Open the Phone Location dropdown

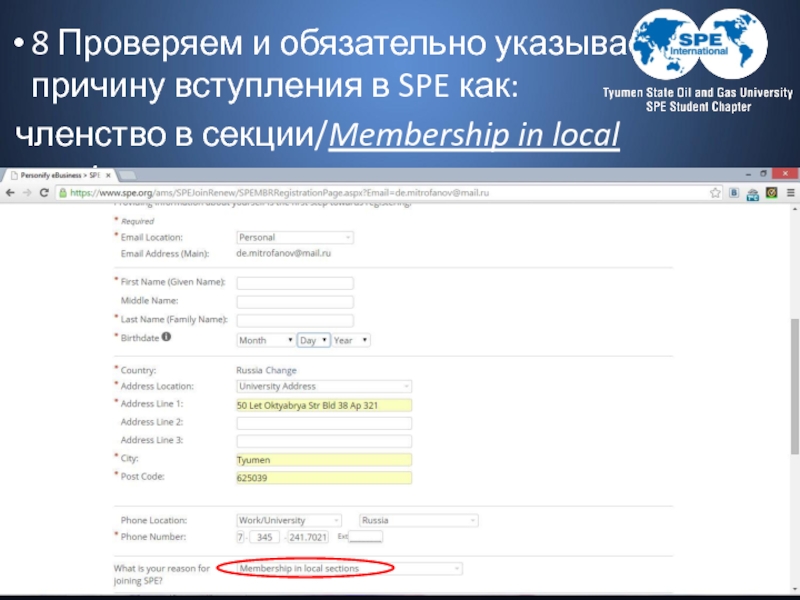tap(289, 520)
